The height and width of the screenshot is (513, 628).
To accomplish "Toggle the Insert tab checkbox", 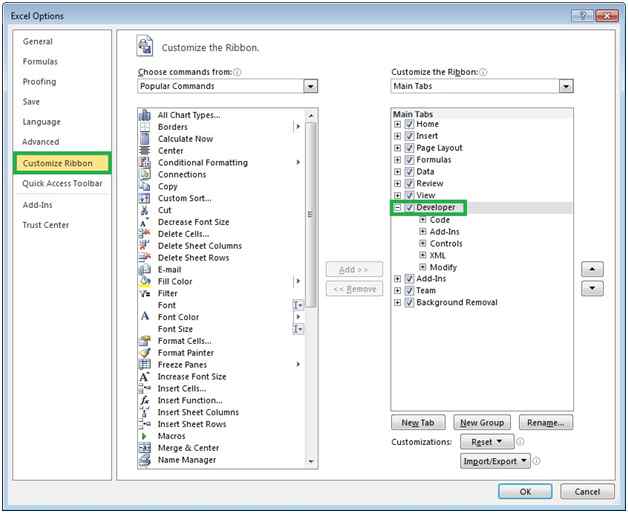I will (409, 136).
